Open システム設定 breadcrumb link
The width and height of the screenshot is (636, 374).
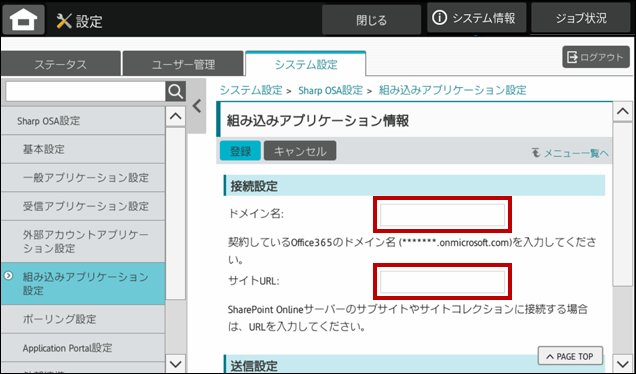point(251,90)
